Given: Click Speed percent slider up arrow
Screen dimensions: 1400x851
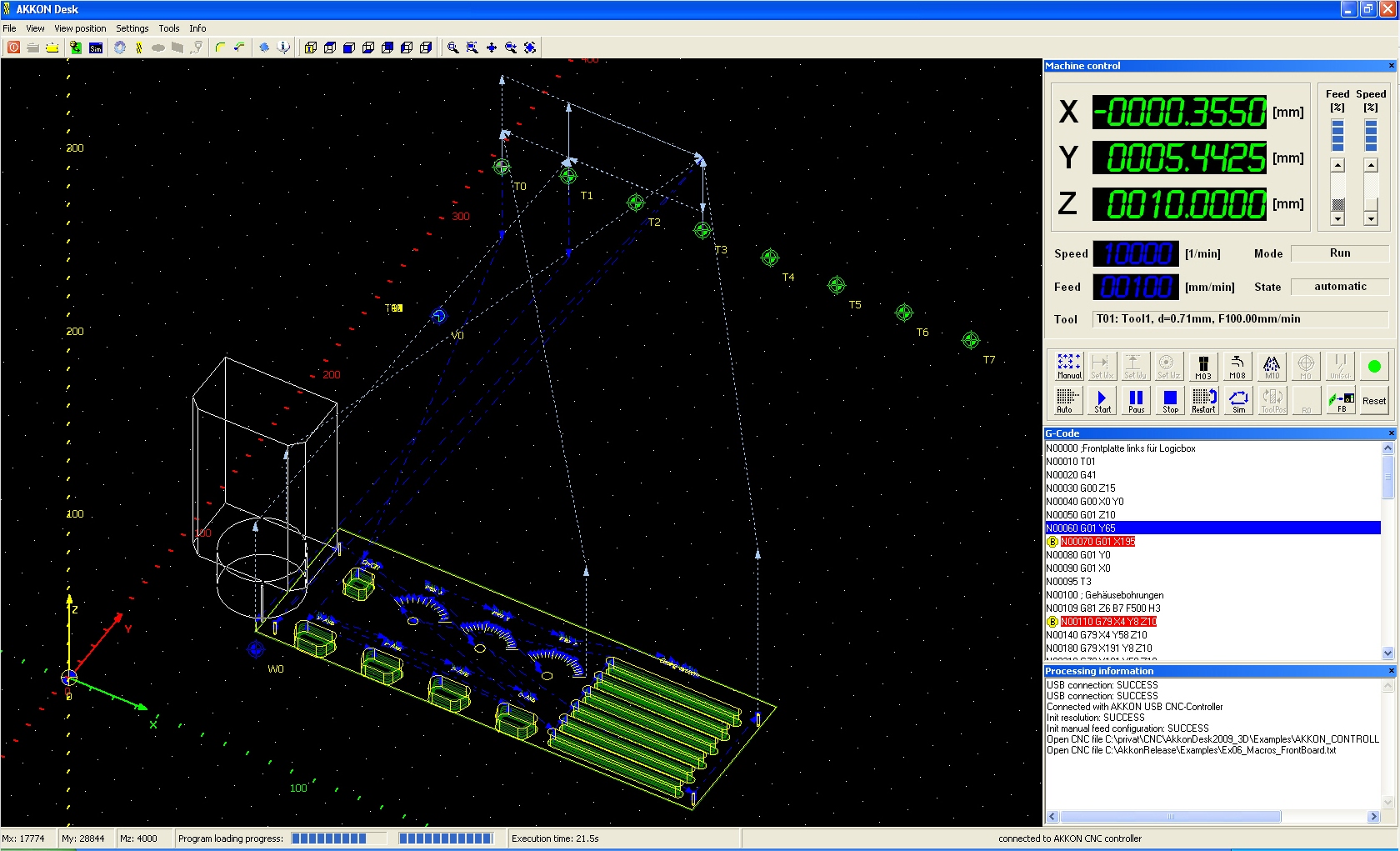Looking at the screenshot, I should click(1371, 166).
